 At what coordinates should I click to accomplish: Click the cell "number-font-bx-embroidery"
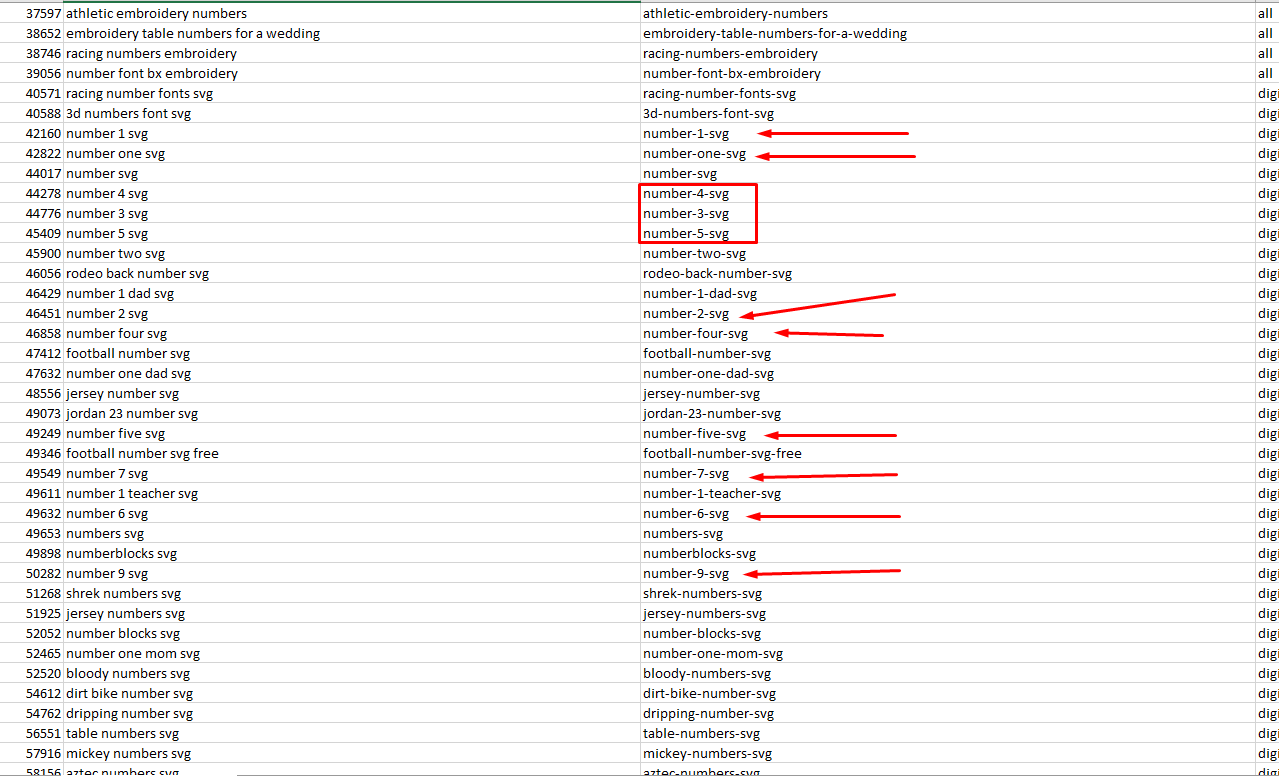tap(731, 74)
